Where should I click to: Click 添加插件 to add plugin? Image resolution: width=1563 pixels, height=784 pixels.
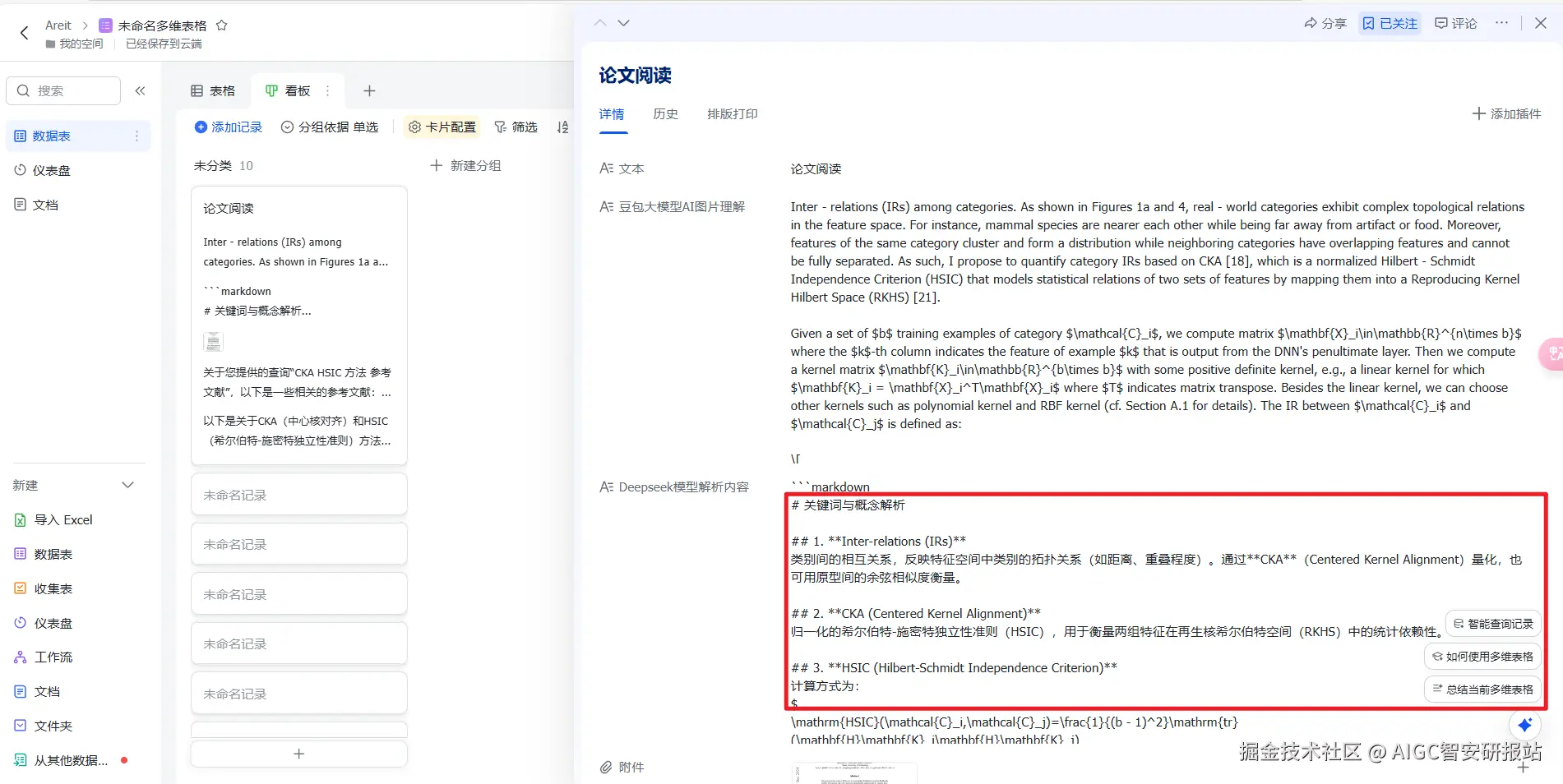point(1506,113)
